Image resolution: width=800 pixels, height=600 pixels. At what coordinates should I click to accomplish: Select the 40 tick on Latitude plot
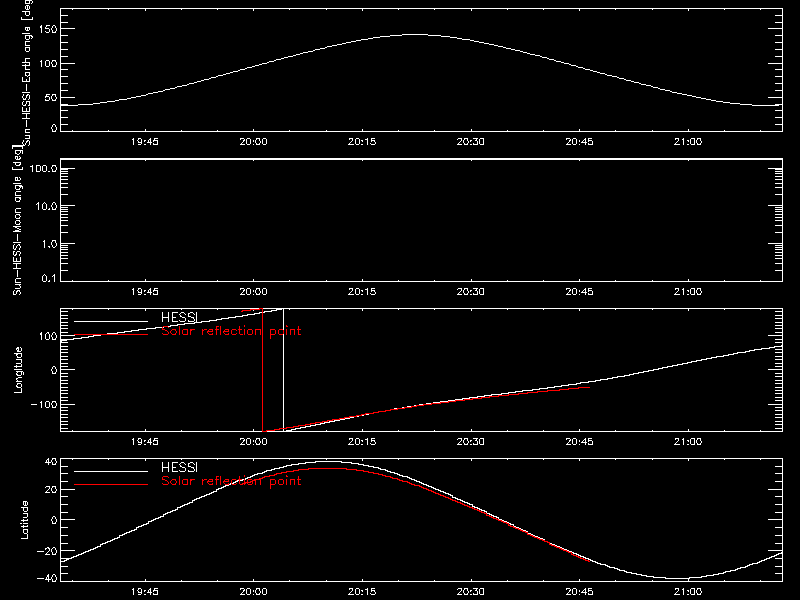[51, 462]
